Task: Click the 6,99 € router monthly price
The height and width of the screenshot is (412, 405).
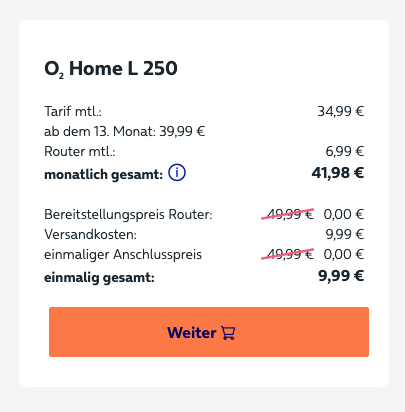Action: (x=344, y=151)
